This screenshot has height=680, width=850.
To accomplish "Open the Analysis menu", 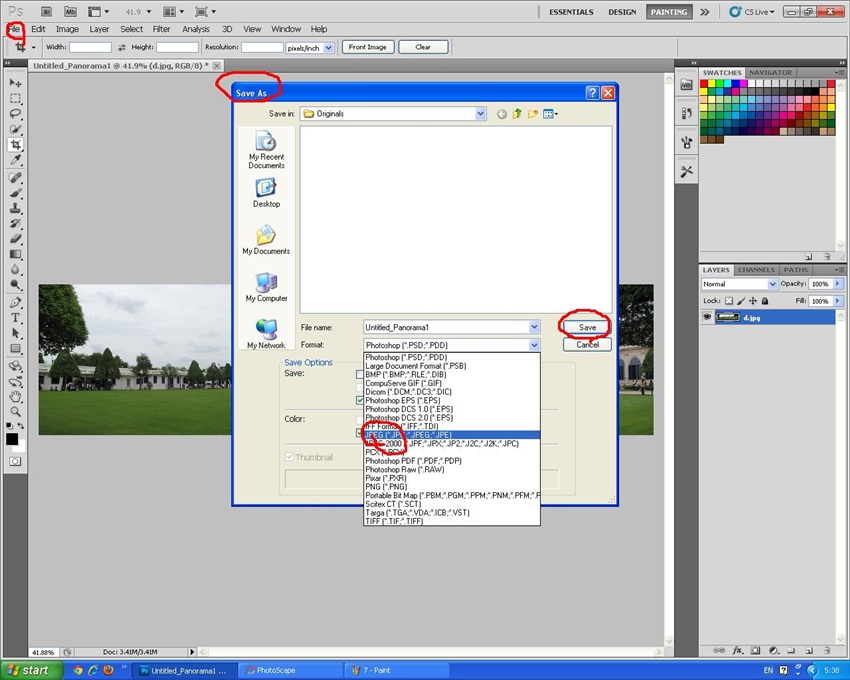I will click(x=196, y=29).
